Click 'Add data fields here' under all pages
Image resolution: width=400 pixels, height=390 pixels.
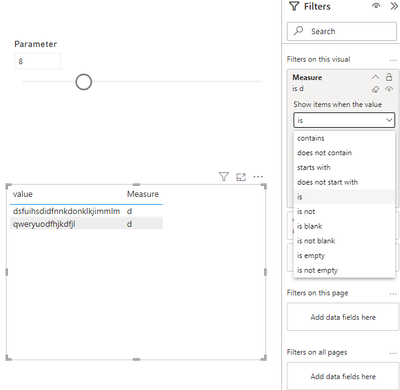pyautogui.click(x=343, y=376)
